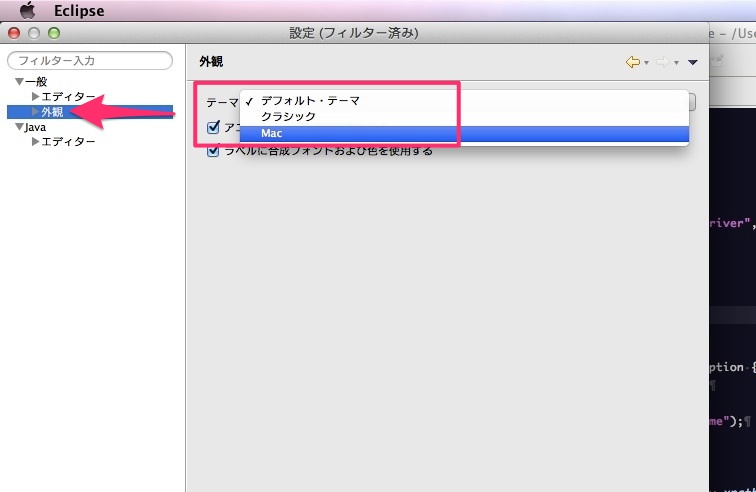Go forward with grey arrow icon
756x492 pixels.
663,62
